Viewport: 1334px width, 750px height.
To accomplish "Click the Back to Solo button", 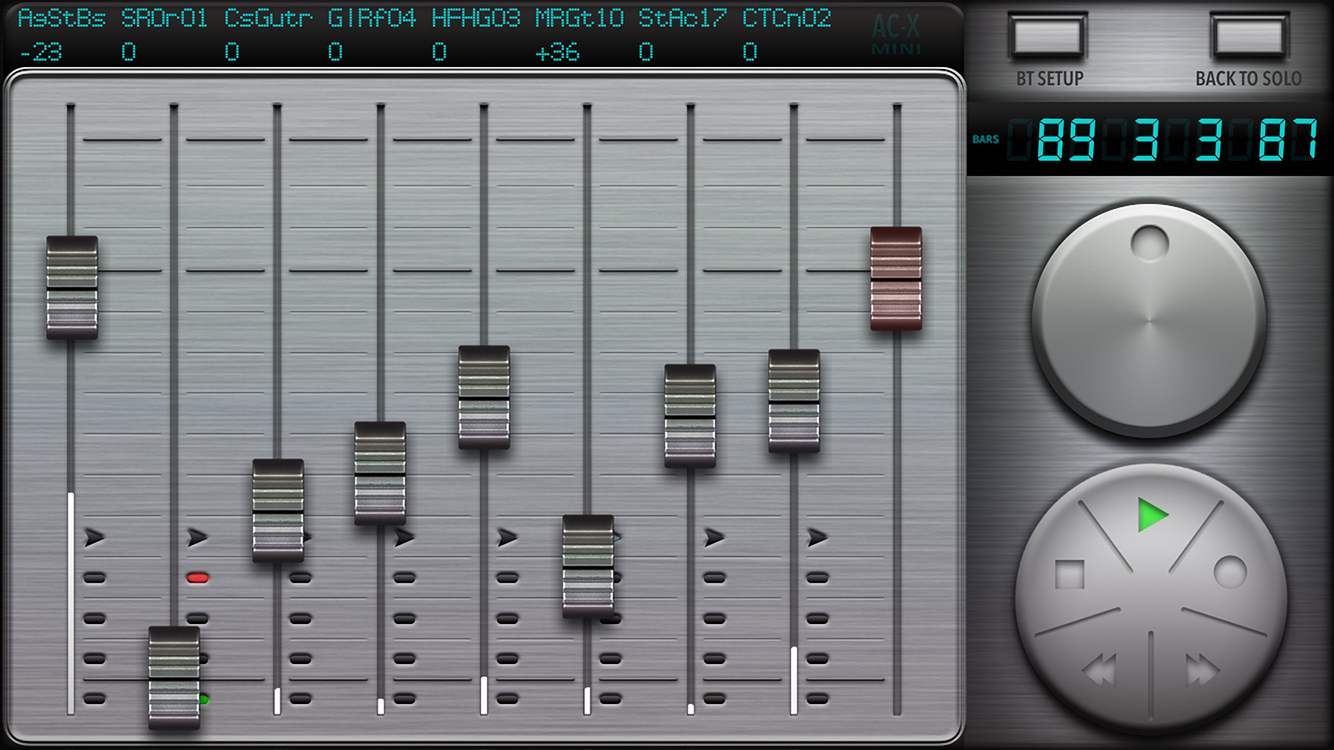I will tap(1250, 38).
